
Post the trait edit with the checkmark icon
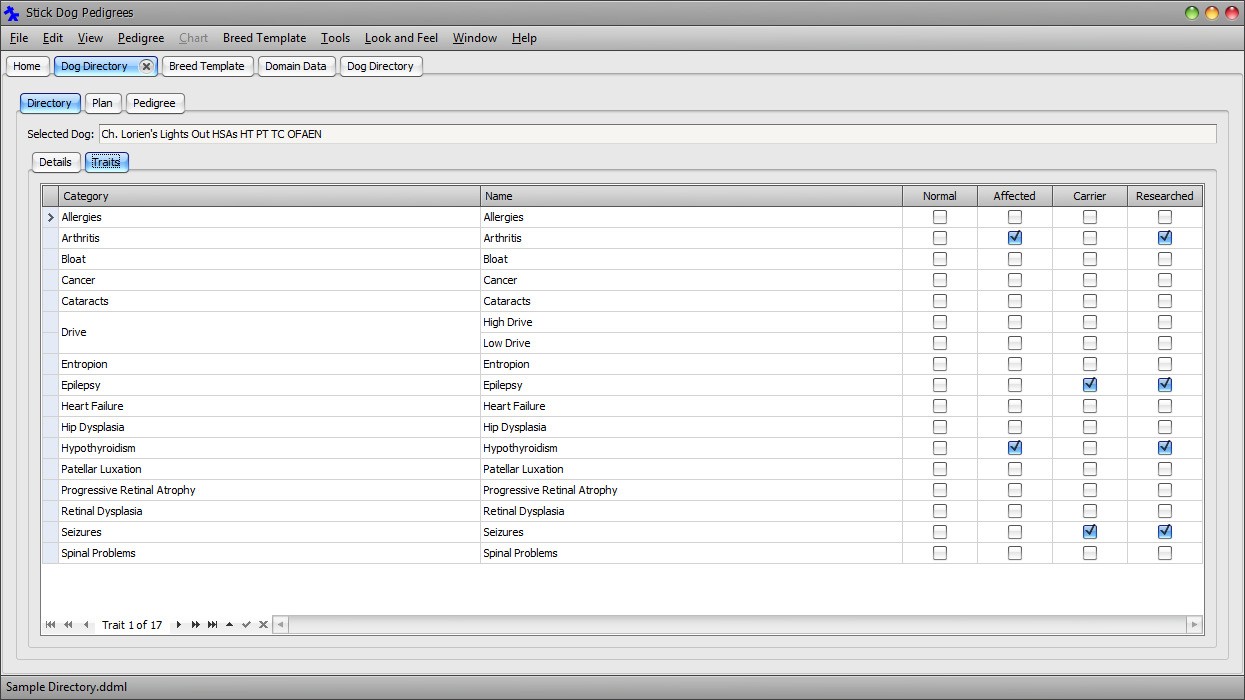pos(246,624)
